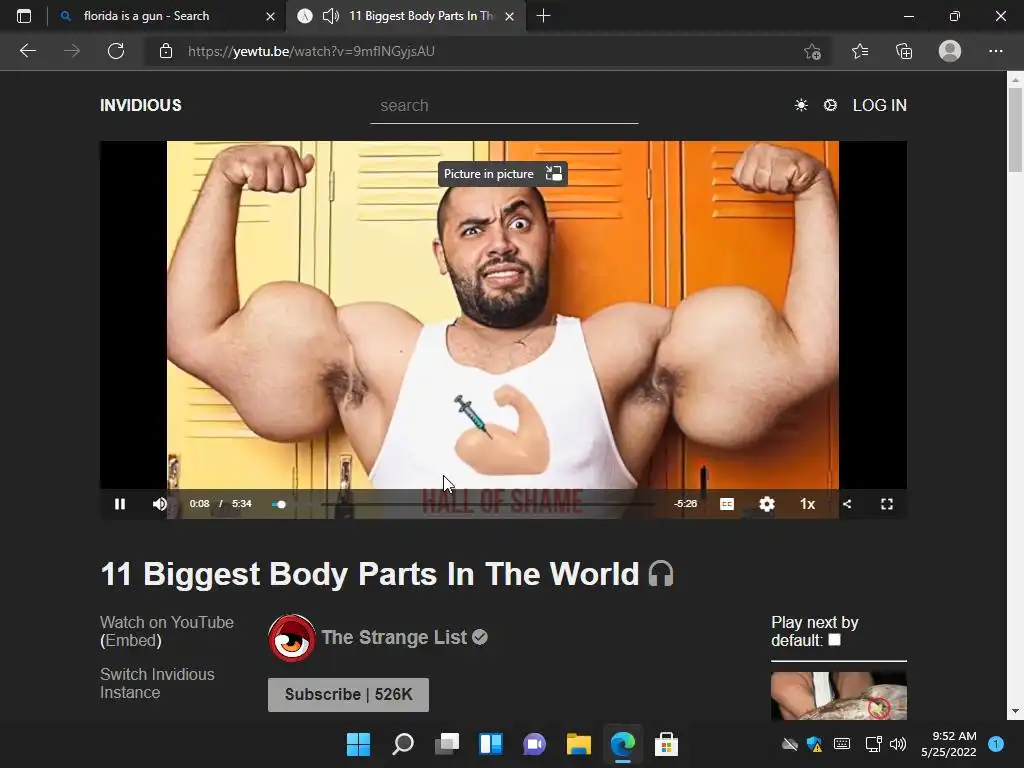Open the Windows Start menu
Viewport: 1024px width, 768px height.
(359, 744)
